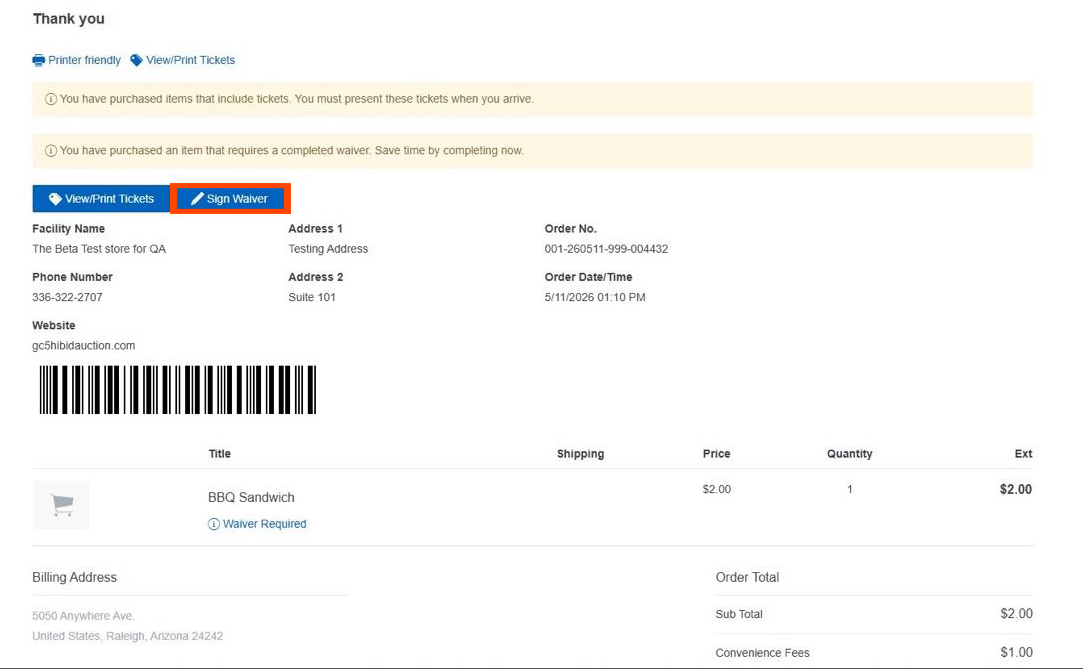The height and width of the screenshot is (669, 1083).
Task: Click the Sub Total label
Action: (739, 614)
